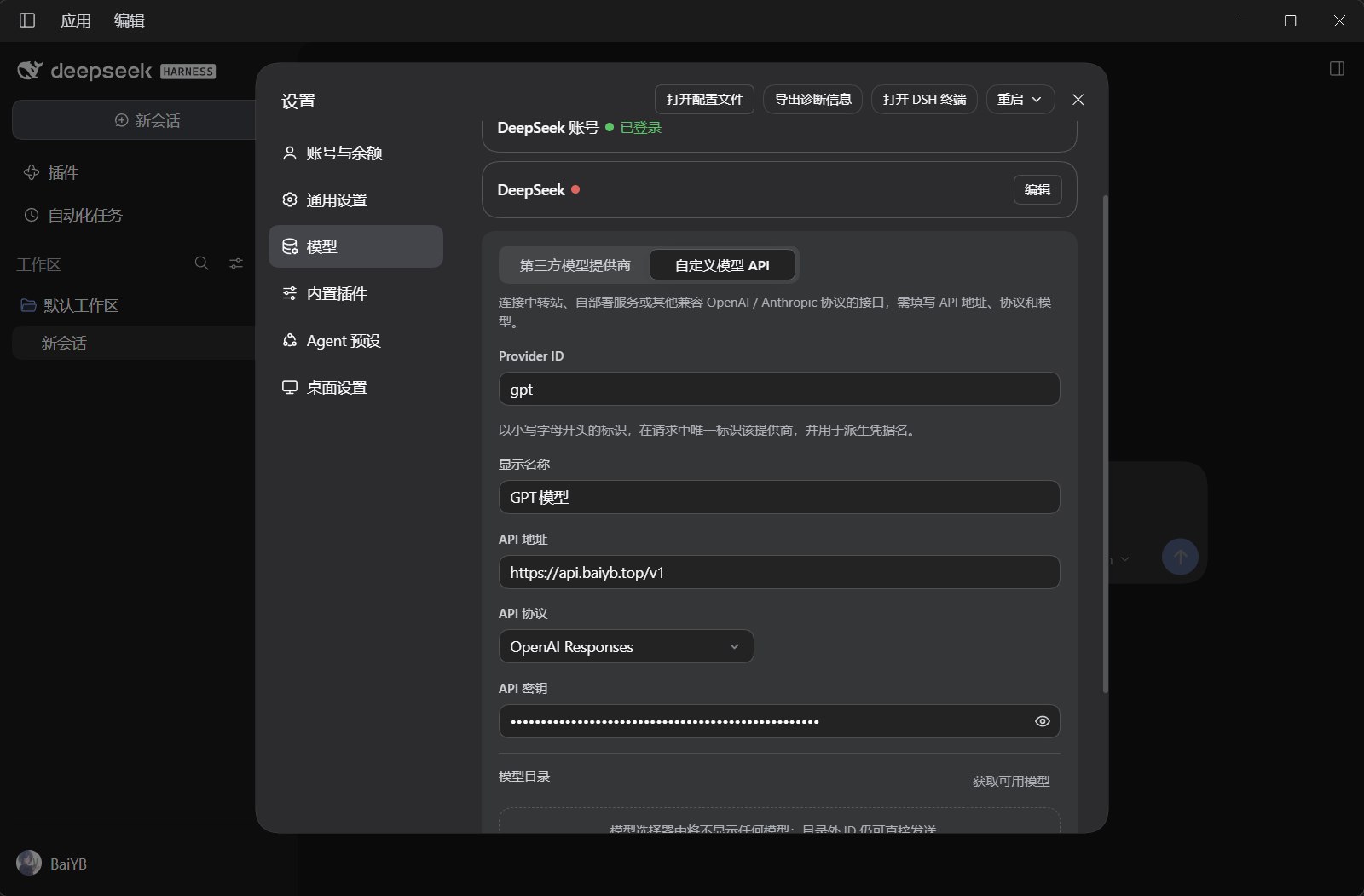
Task: Open the 插件 plugins page
Action: coord(51,173)
